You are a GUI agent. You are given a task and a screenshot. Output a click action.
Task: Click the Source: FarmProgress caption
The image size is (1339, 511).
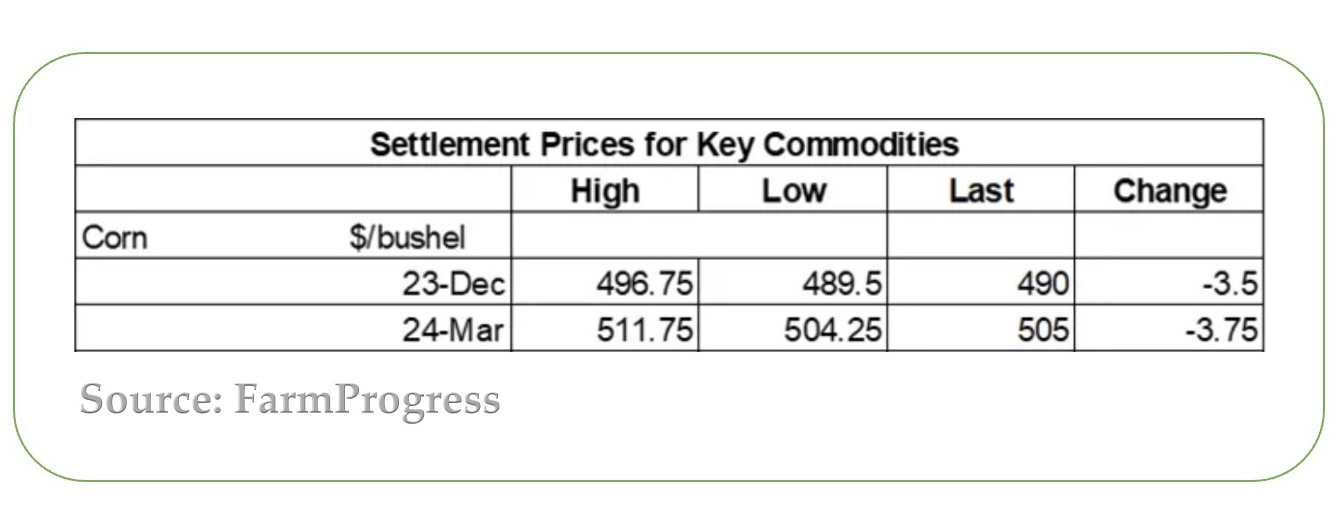[290, 400]
